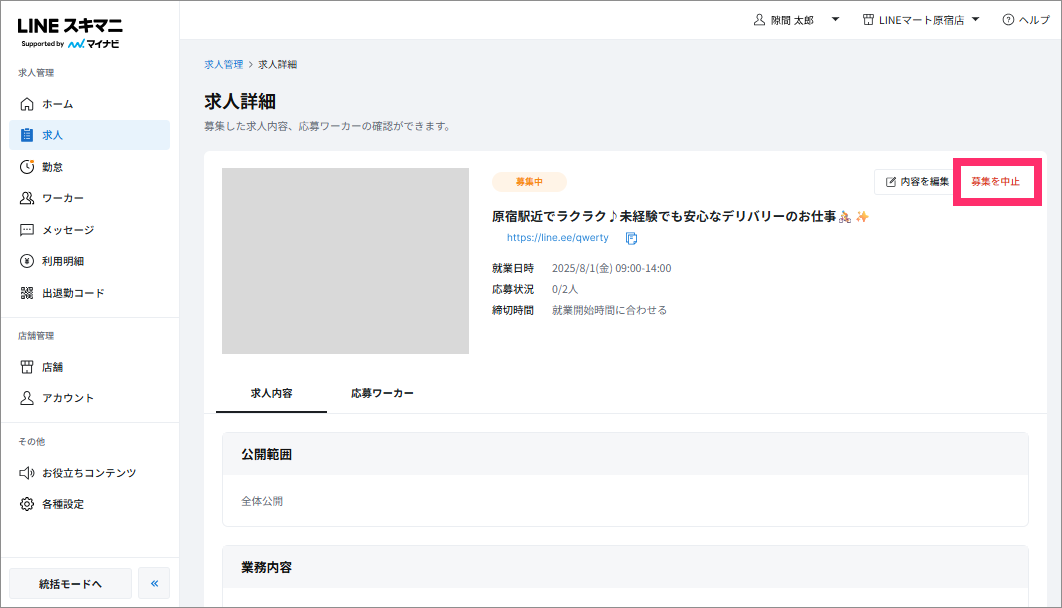Click the 勤怠 clock icon
The image size is (1062, 608).
point(26,167)
